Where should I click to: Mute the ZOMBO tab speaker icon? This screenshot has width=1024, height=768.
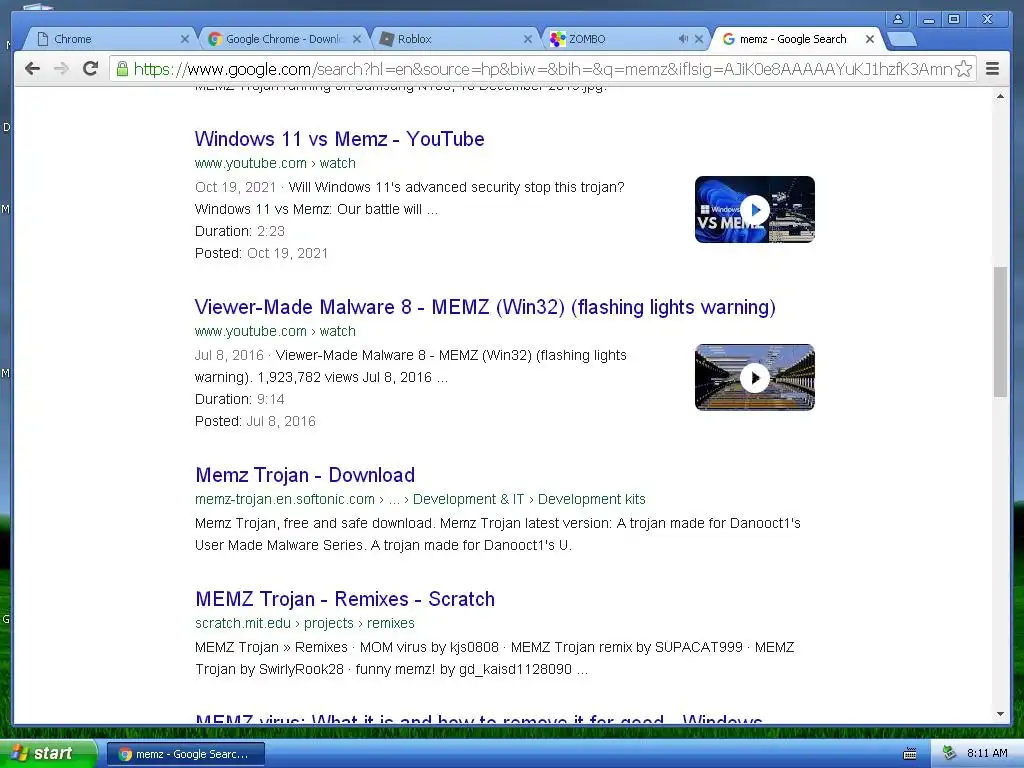683,39
